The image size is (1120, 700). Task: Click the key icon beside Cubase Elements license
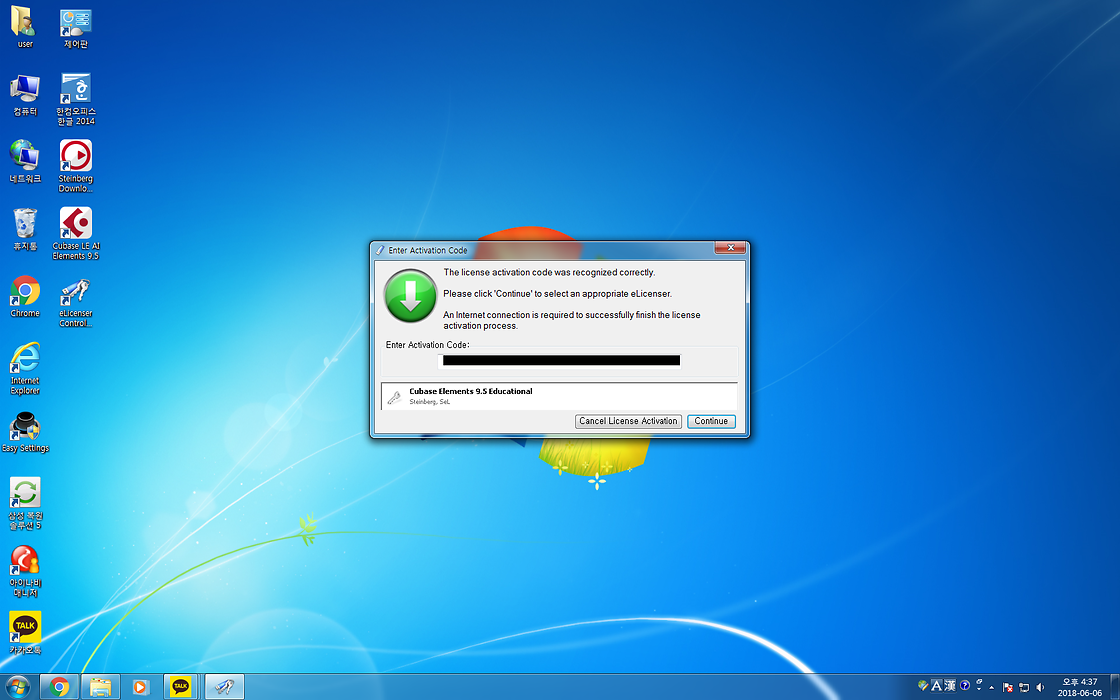[394, 397]
